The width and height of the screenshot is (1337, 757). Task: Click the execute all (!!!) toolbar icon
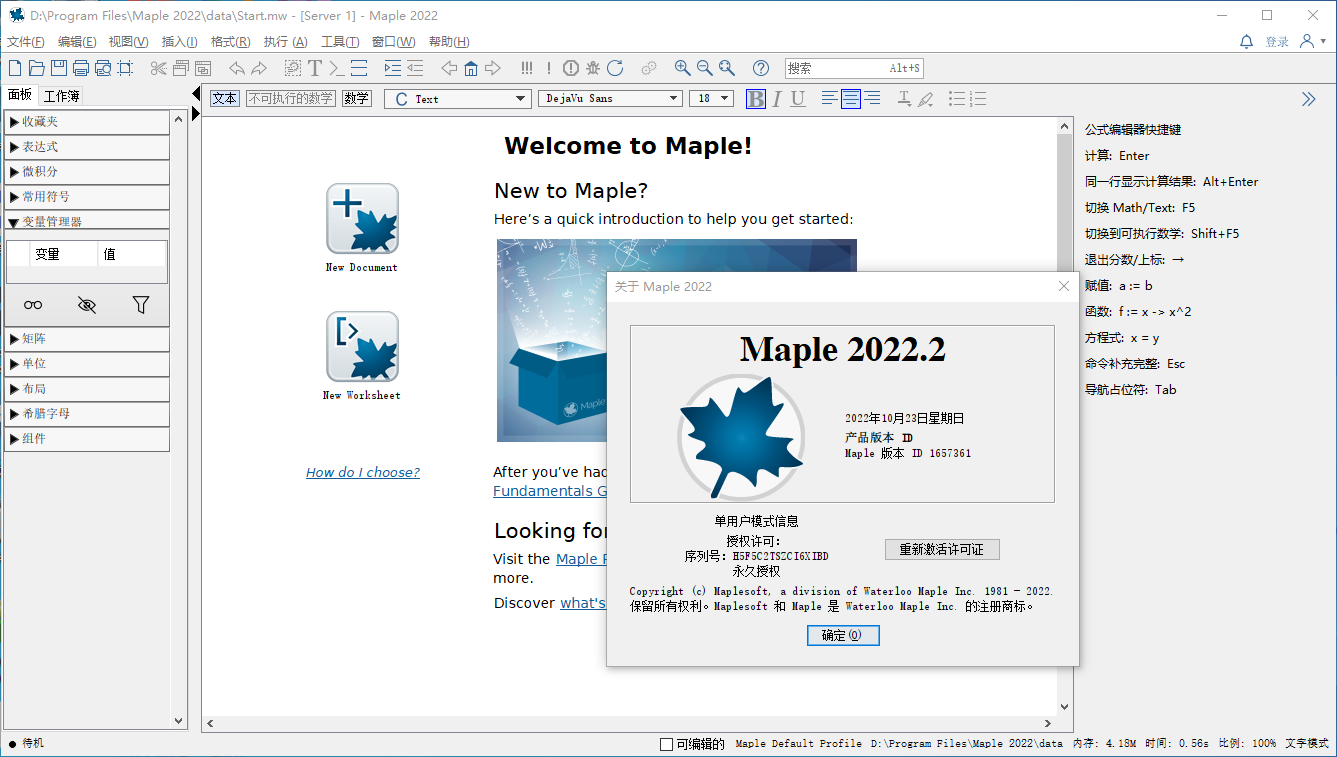526,68
